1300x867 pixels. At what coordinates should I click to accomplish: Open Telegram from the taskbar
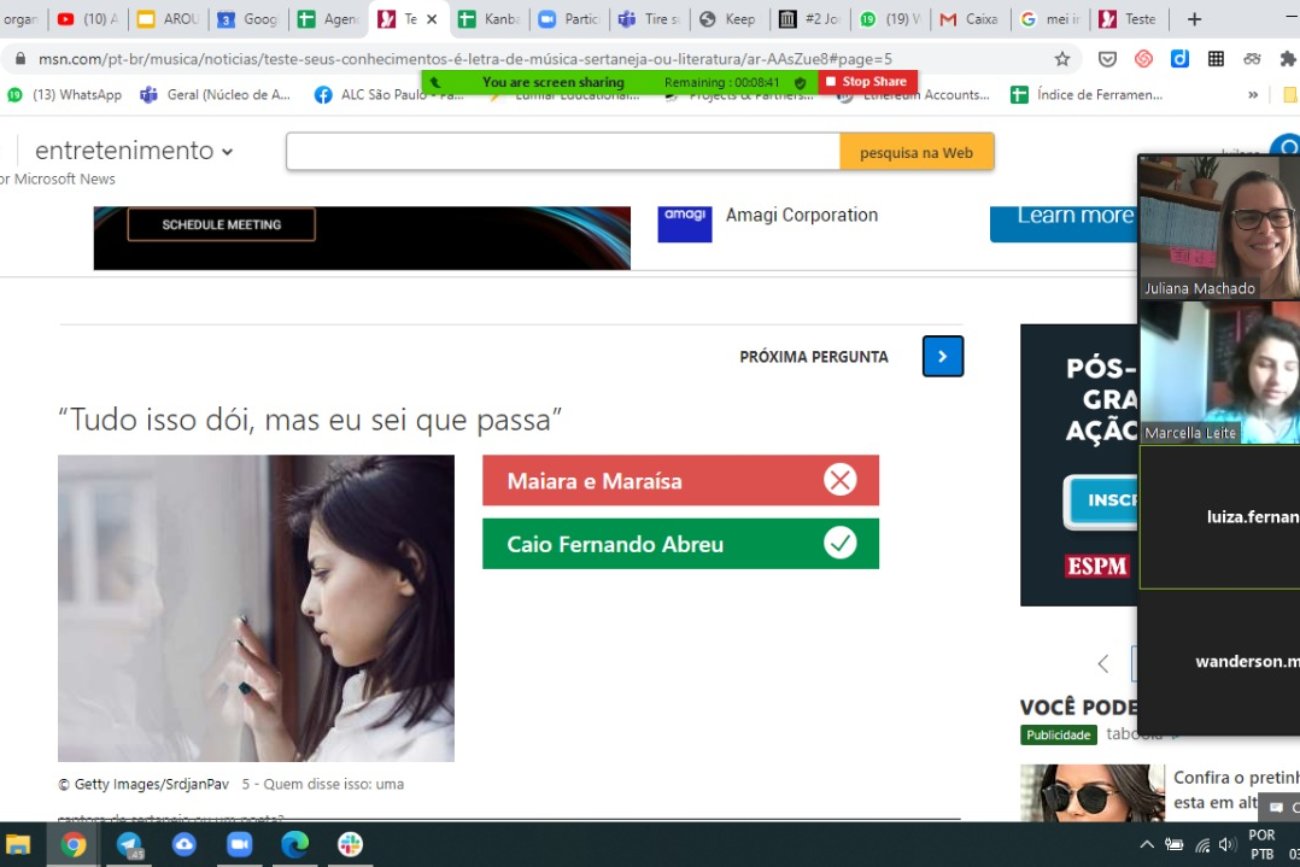coord(129,844)
